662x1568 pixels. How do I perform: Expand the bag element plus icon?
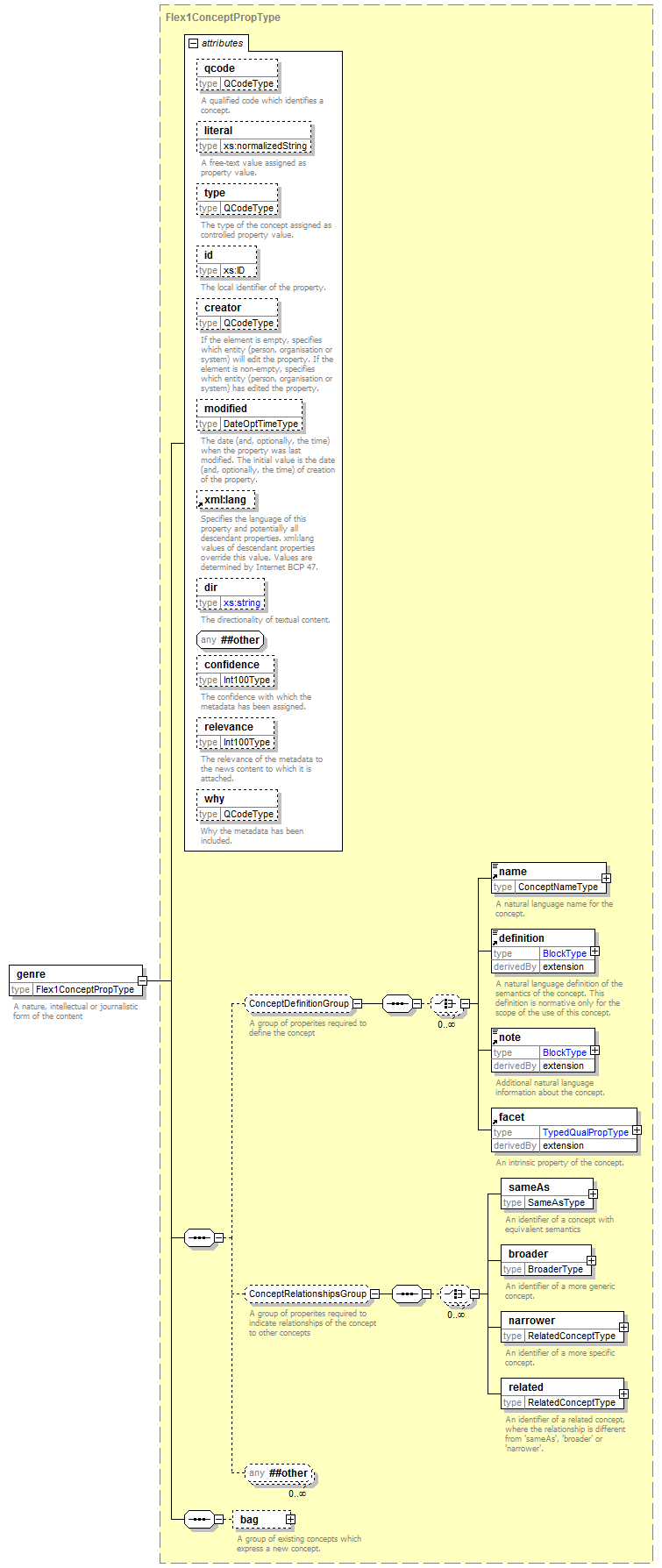point(290,1519)
